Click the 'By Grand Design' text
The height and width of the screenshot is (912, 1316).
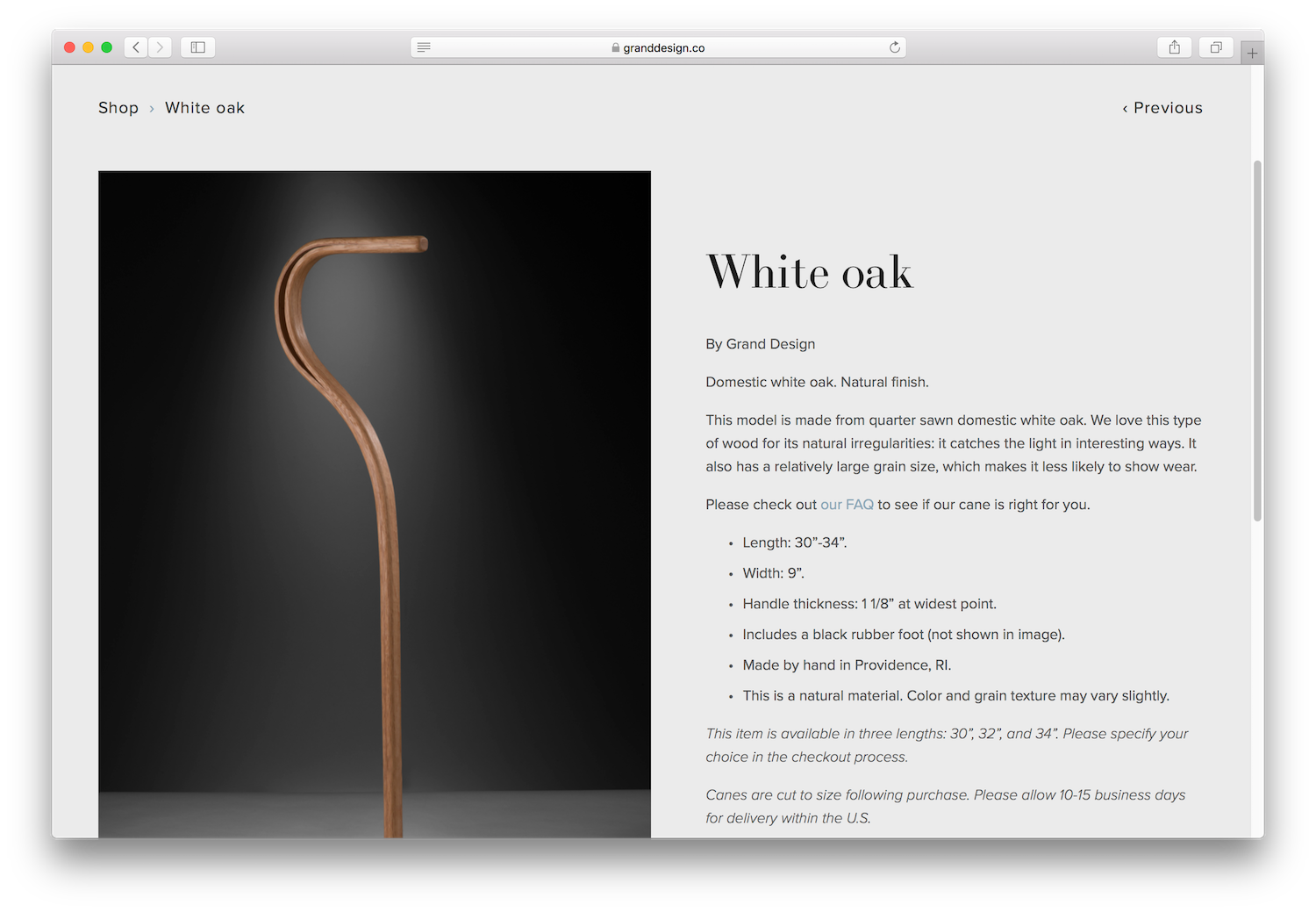click(x=761, y=344)
